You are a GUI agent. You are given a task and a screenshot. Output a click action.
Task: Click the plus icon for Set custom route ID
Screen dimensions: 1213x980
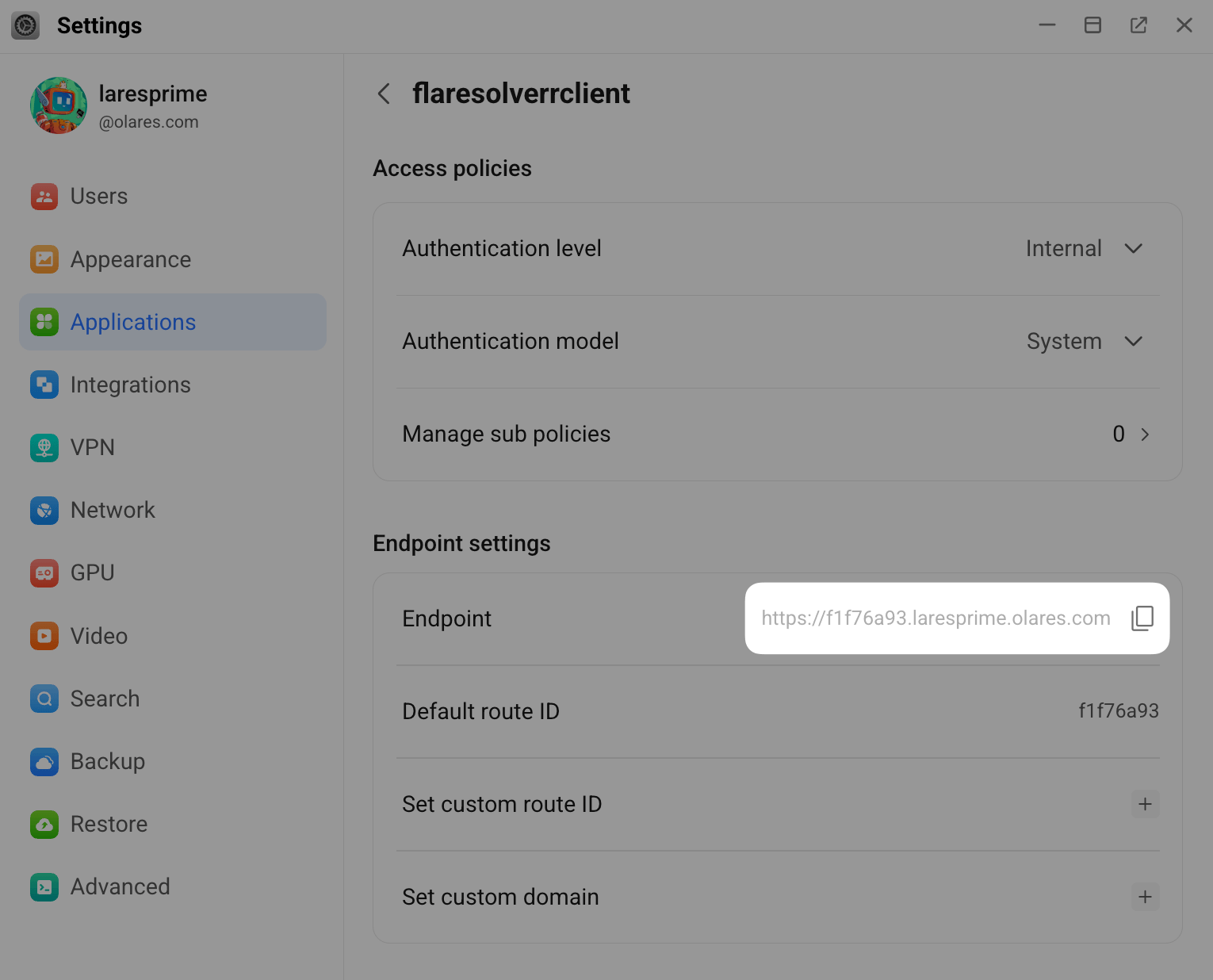tap(1145, 804)
